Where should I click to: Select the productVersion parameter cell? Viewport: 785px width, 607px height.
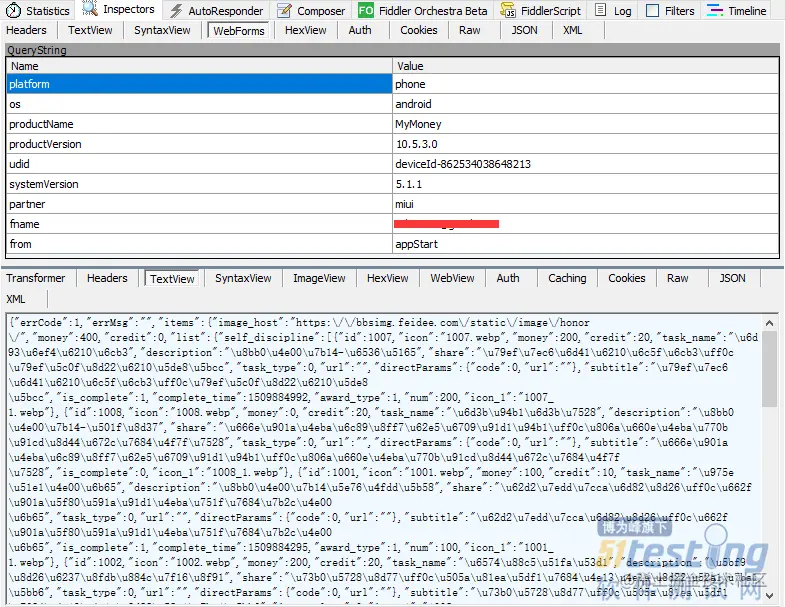pyautogui.click(x=199, y=144)
